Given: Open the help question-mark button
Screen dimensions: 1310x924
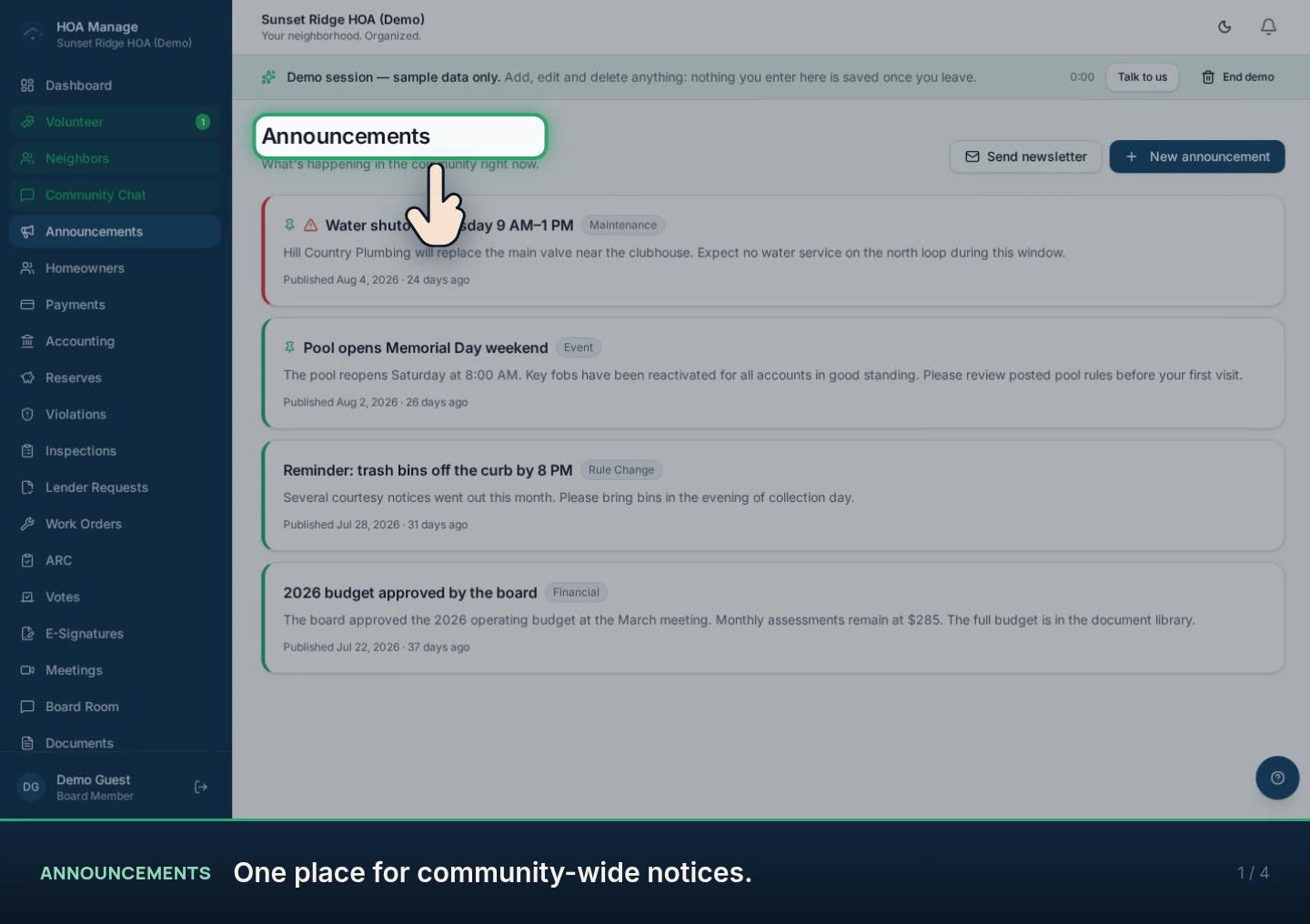Looking at the screenshot, I should coord(1277,778).
